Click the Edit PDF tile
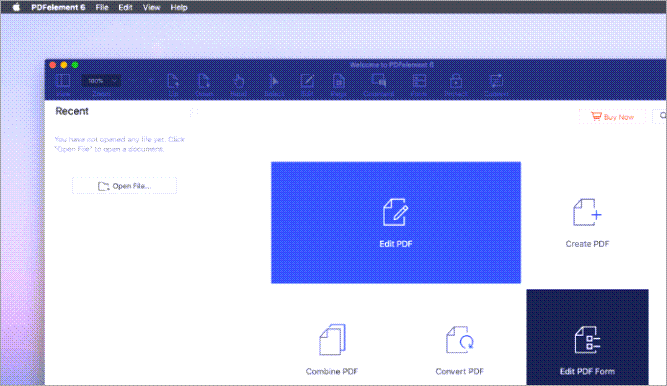The height and width of the screenshot is (386, 667). (396, 222)
